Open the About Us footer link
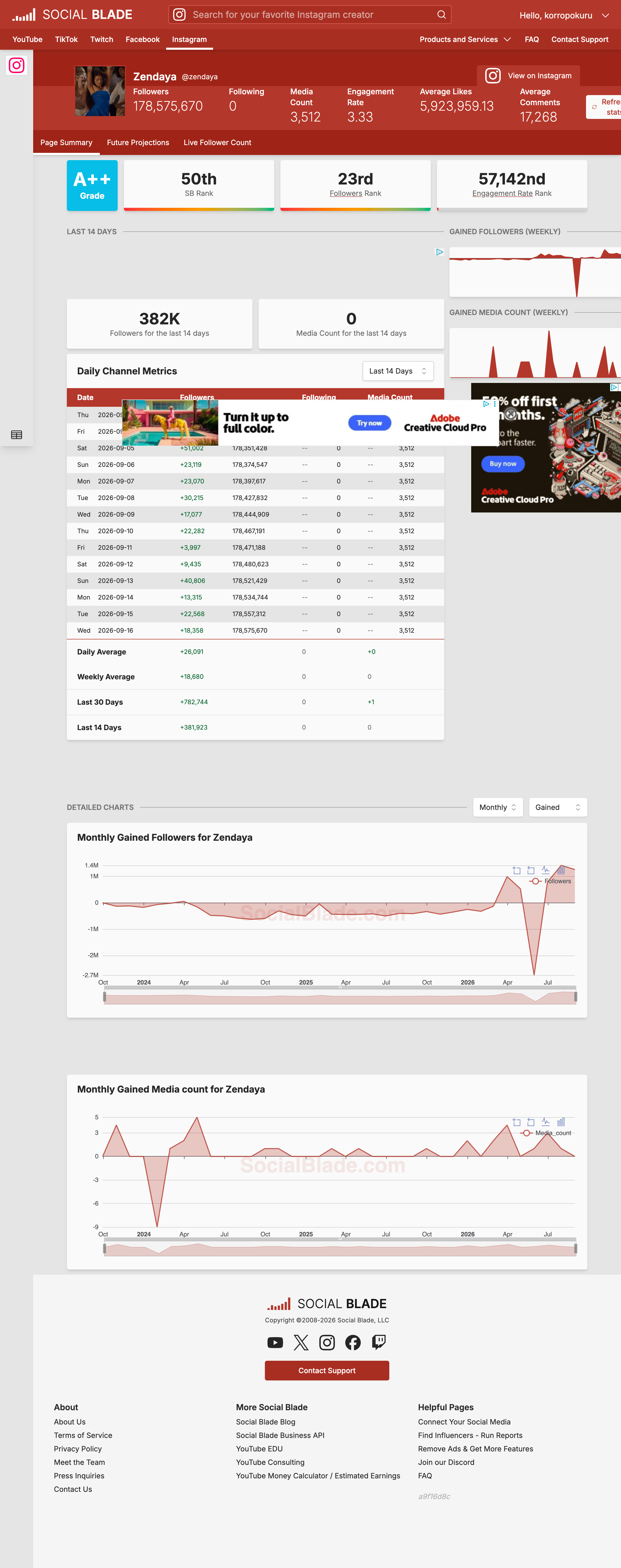 coord(69,1422)
